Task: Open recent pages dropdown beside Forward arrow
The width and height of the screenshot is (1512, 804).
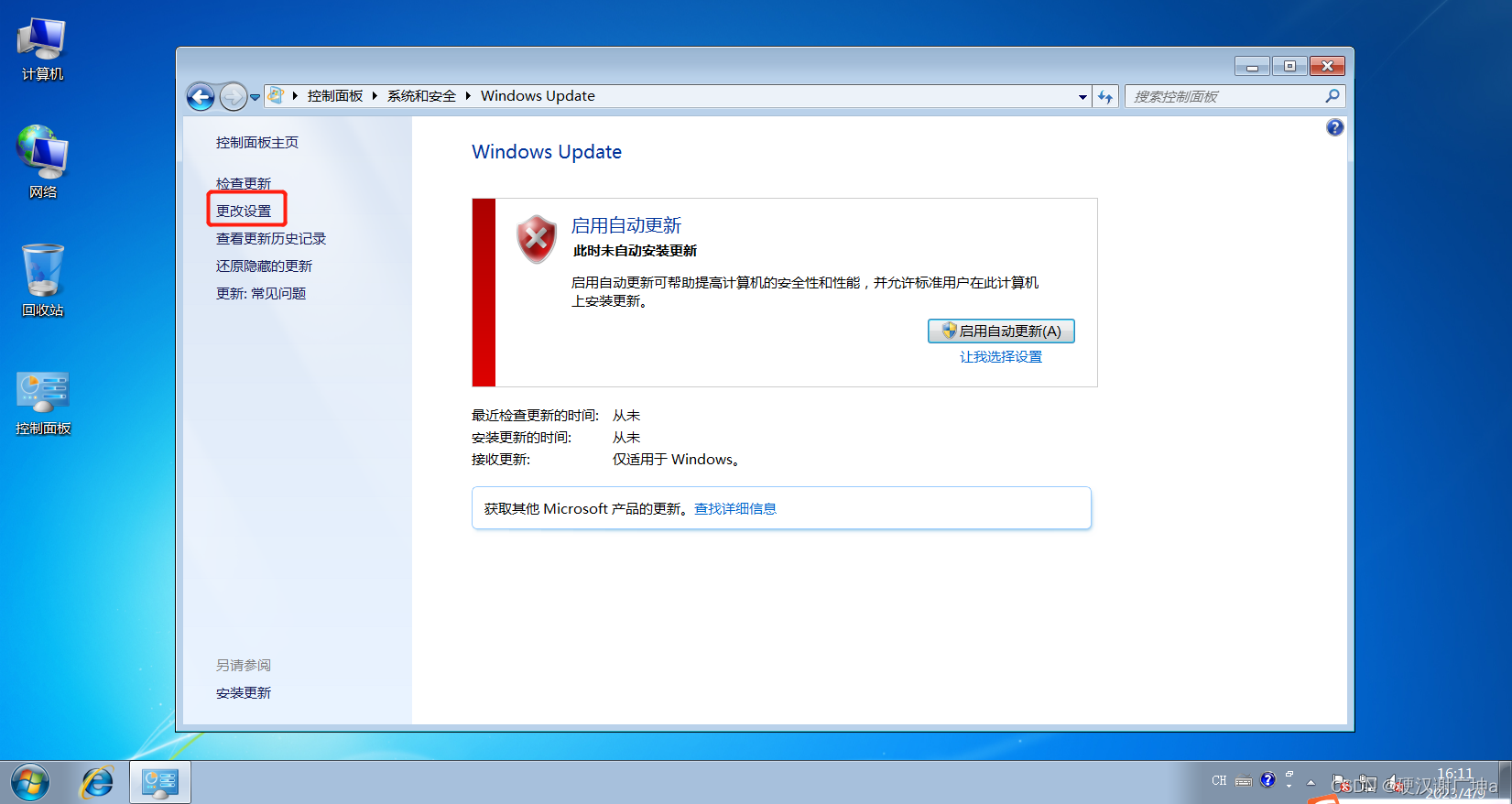Action: 256,96
